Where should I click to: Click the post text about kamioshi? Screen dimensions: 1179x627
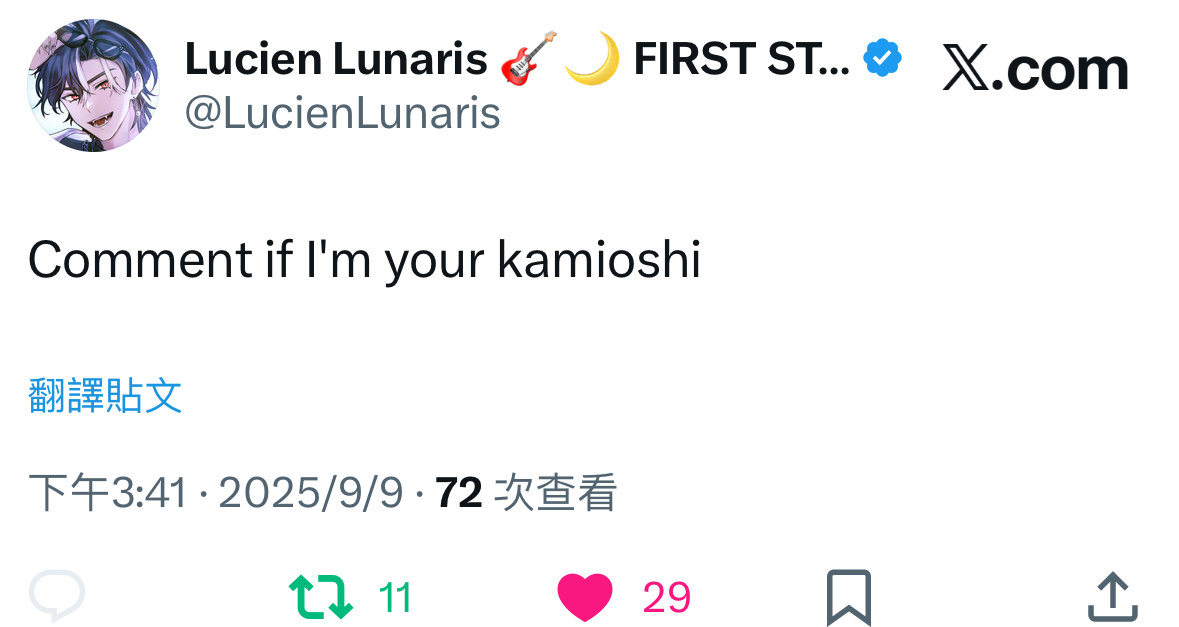point(364,261)
